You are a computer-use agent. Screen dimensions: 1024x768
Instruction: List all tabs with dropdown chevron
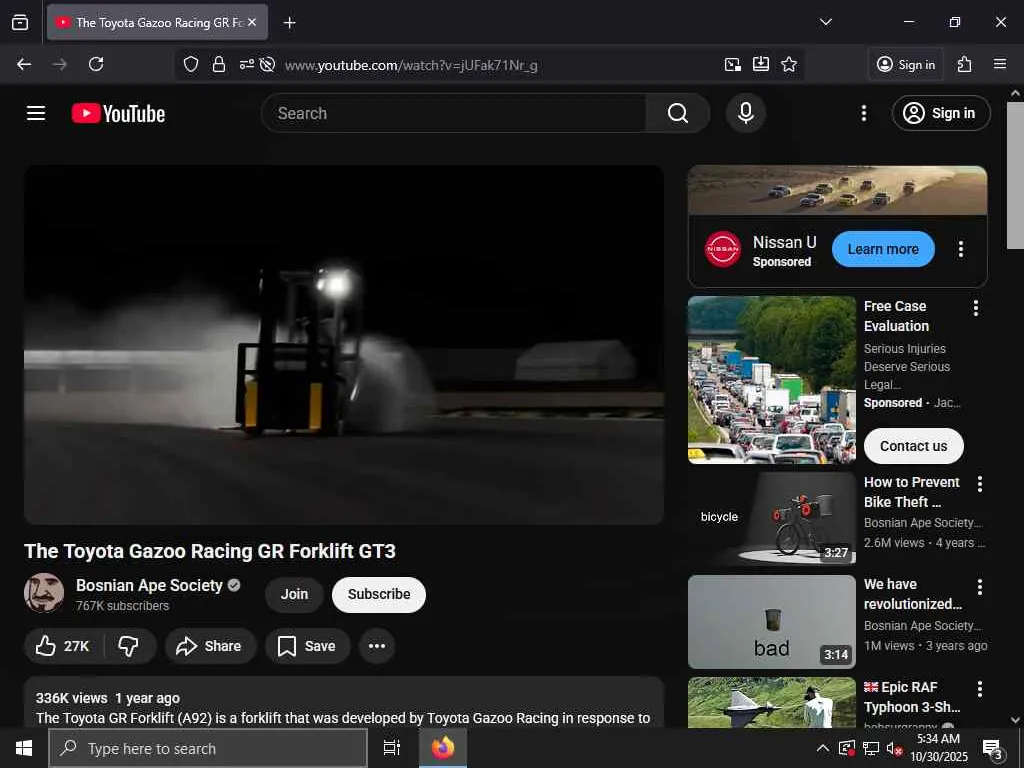click(x=825, y=22)
